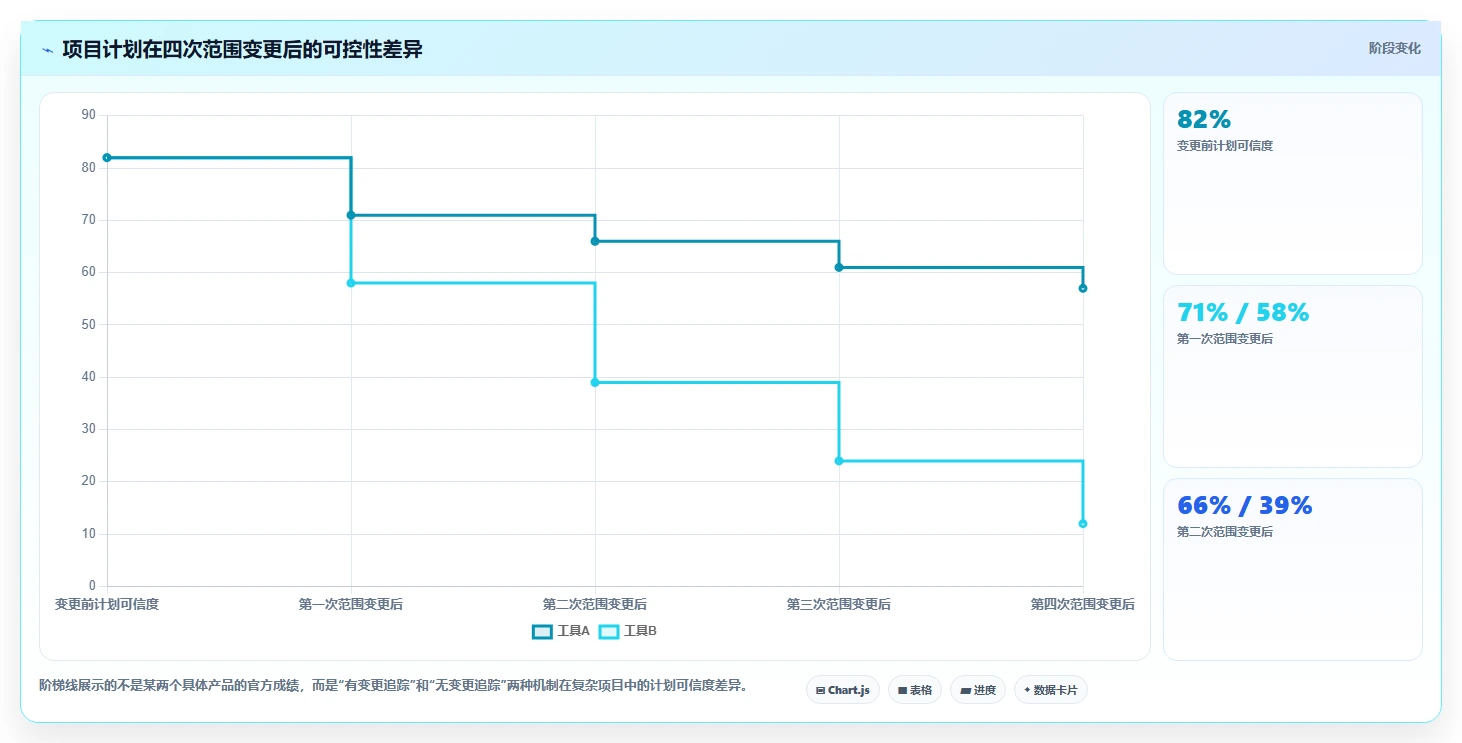Select the 71% / 58% data card
This screenshot has width=1462, height=743.
[x=1292, y=376]
